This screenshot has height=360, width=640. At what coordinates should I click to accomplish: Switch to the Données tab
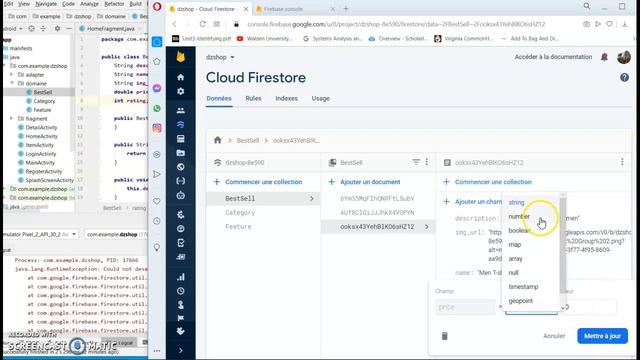tap(219, 98)
